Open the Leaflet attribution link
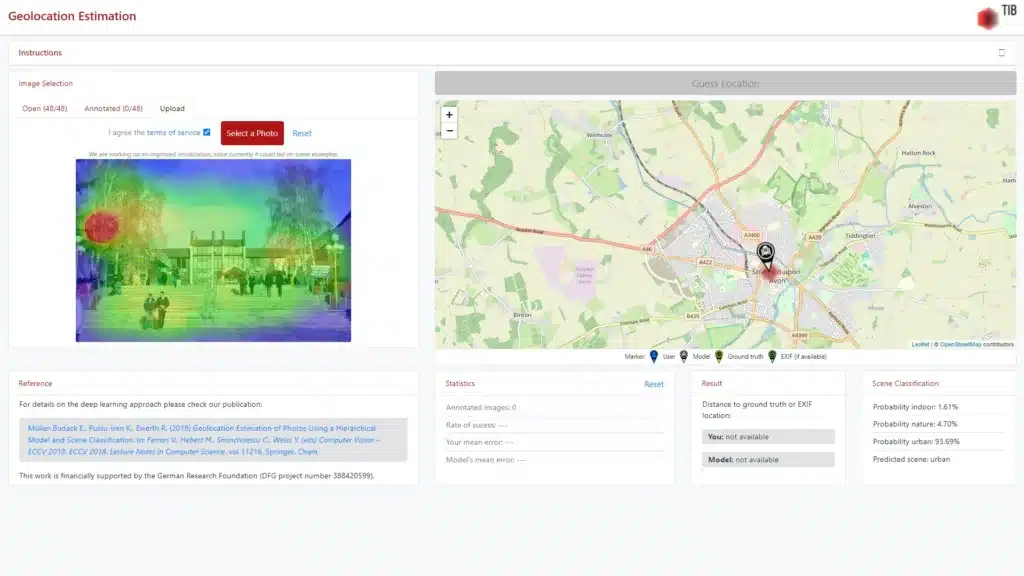Screen dimensions: 1024x576 [x=920, y=344]
